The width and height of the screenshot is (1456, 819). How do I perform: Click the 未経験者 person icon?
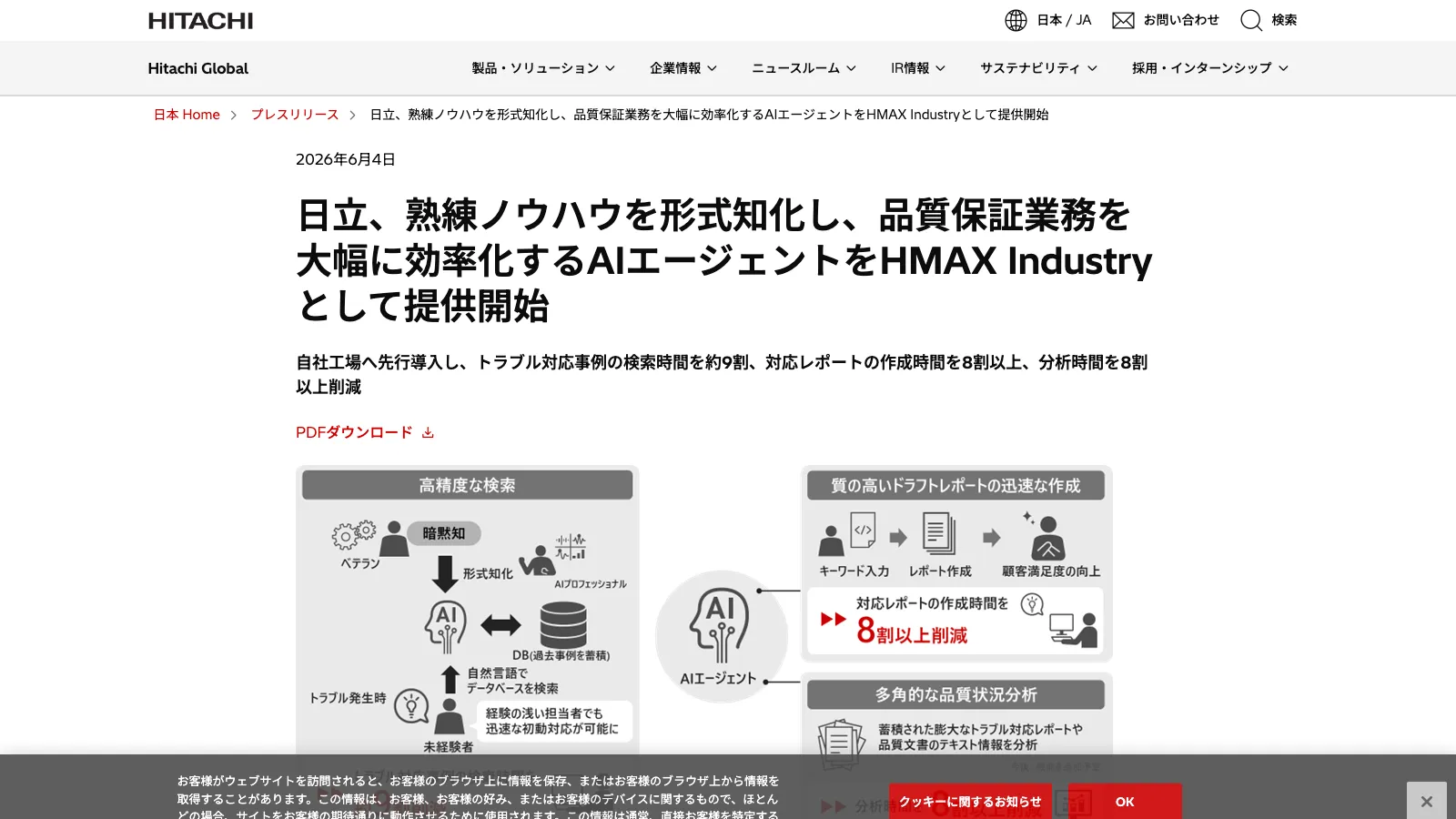449,716
